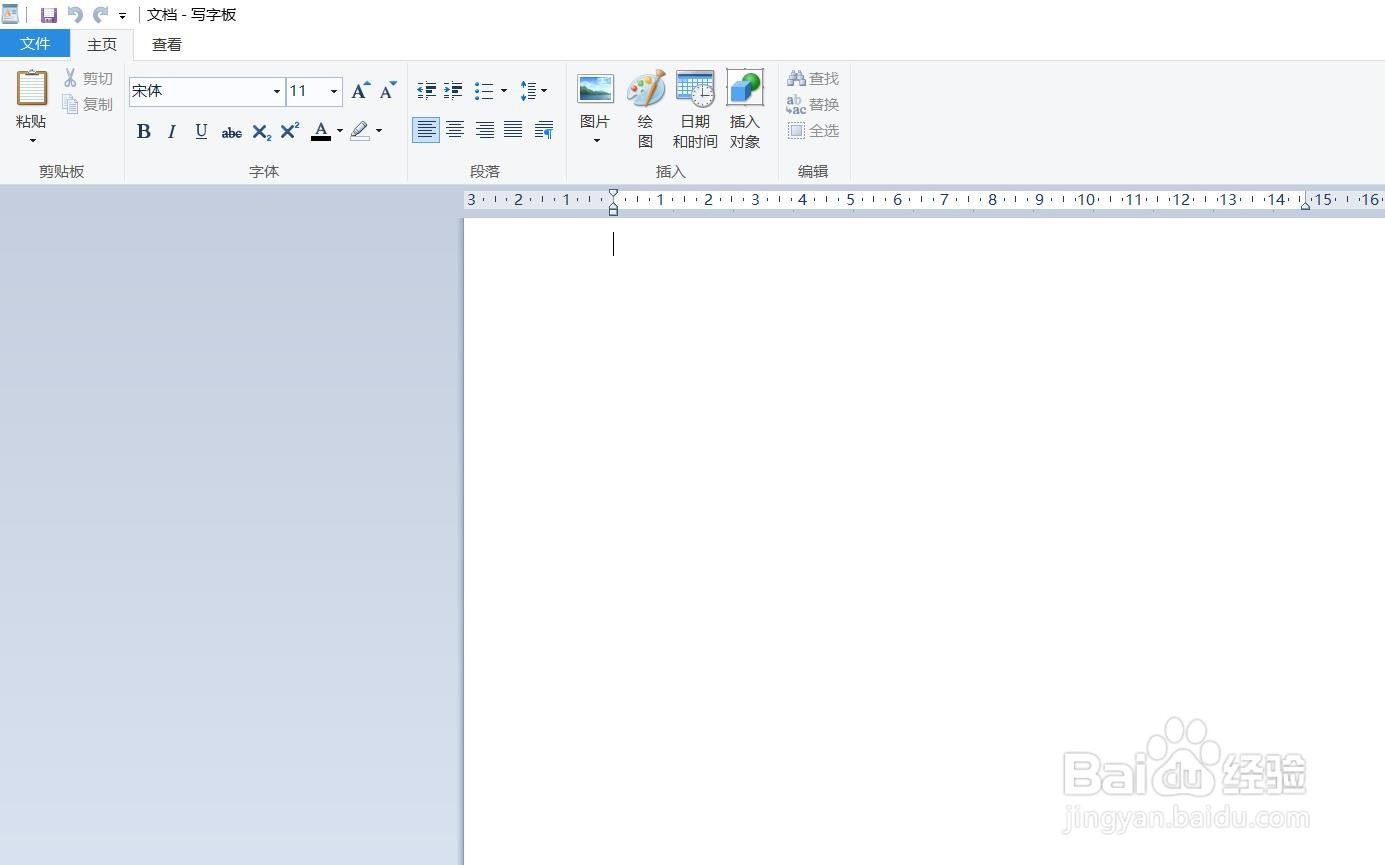Open the highlight color dropdown arrow
This screenshot has height=865, width=1385.
pos(379,131)
